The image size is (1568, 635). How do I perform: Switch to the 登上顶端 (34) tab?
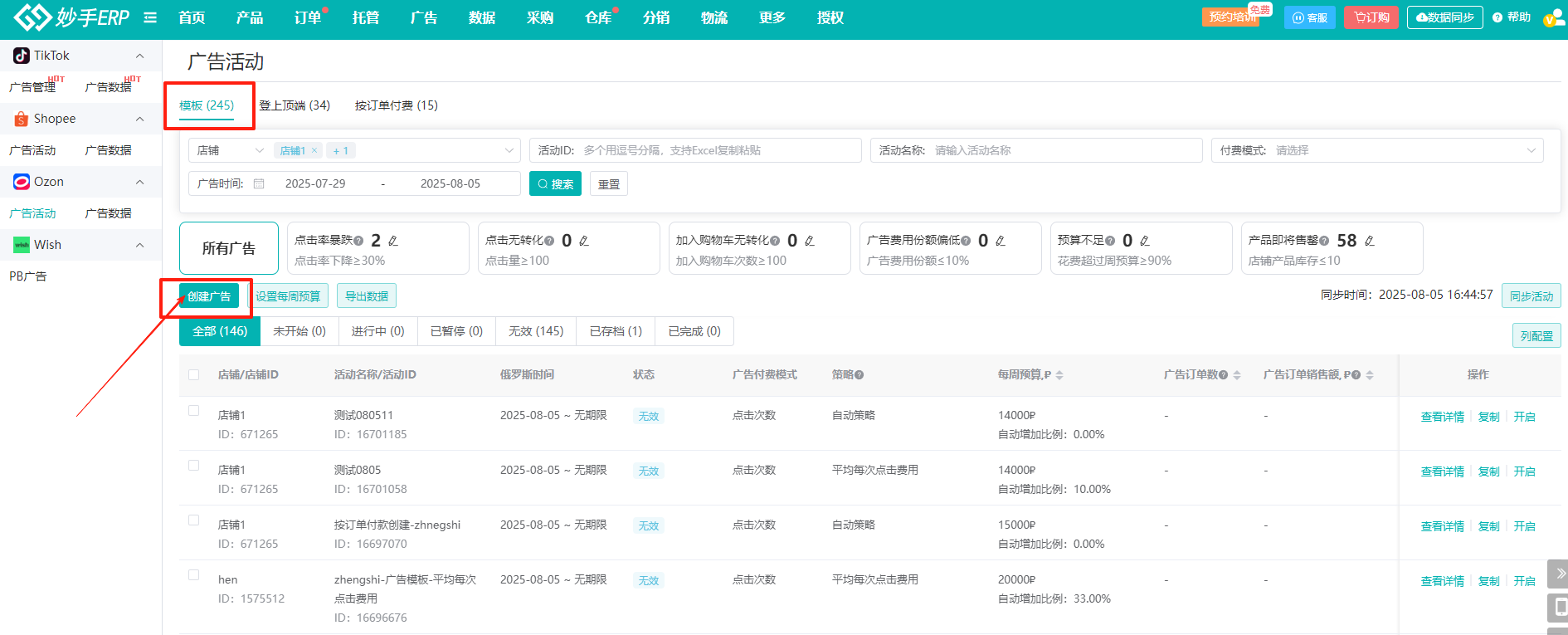coord(295,105)
